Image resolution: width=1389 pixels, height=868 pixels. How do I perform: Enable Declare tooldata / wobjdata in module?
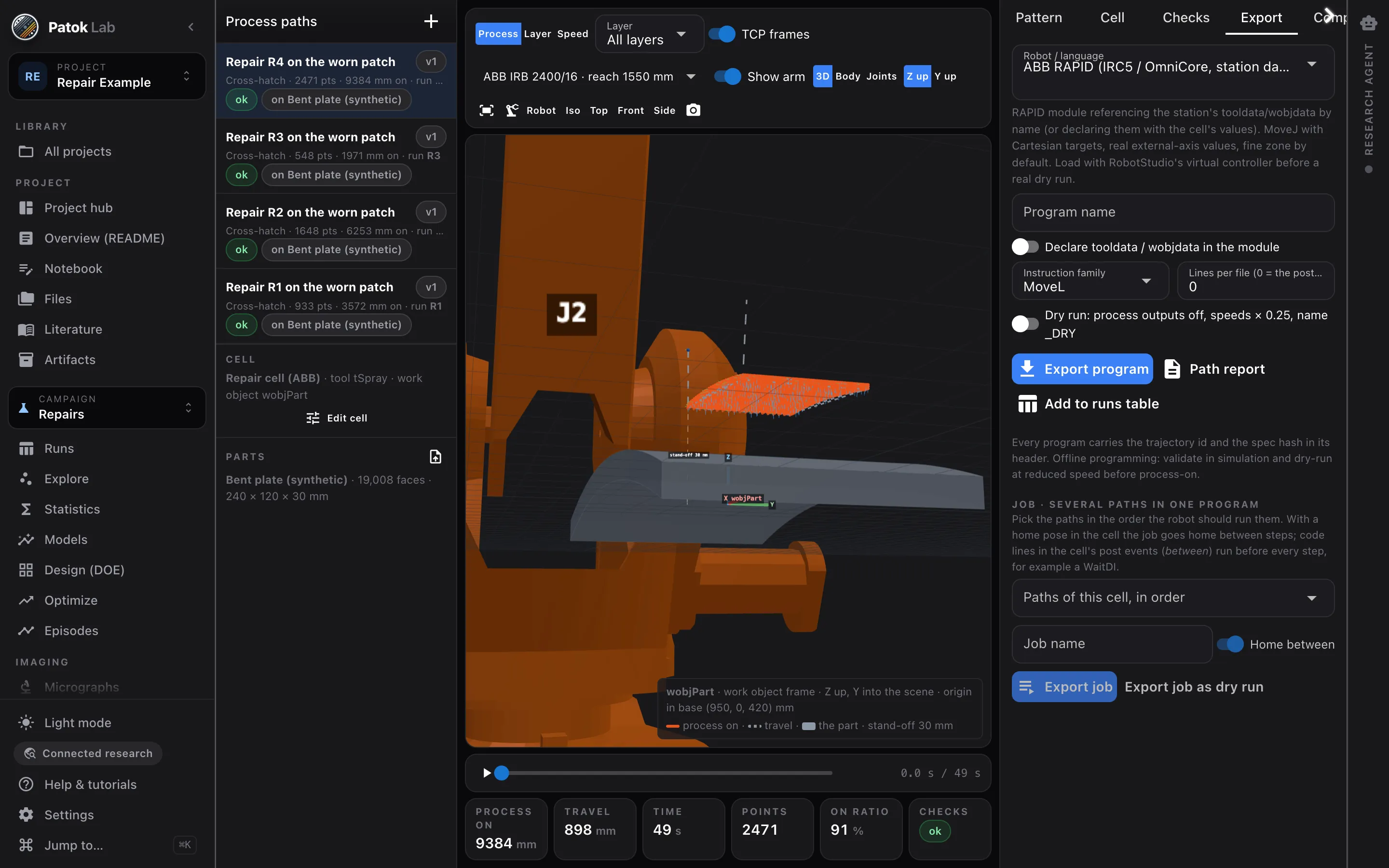[1025, 247]
